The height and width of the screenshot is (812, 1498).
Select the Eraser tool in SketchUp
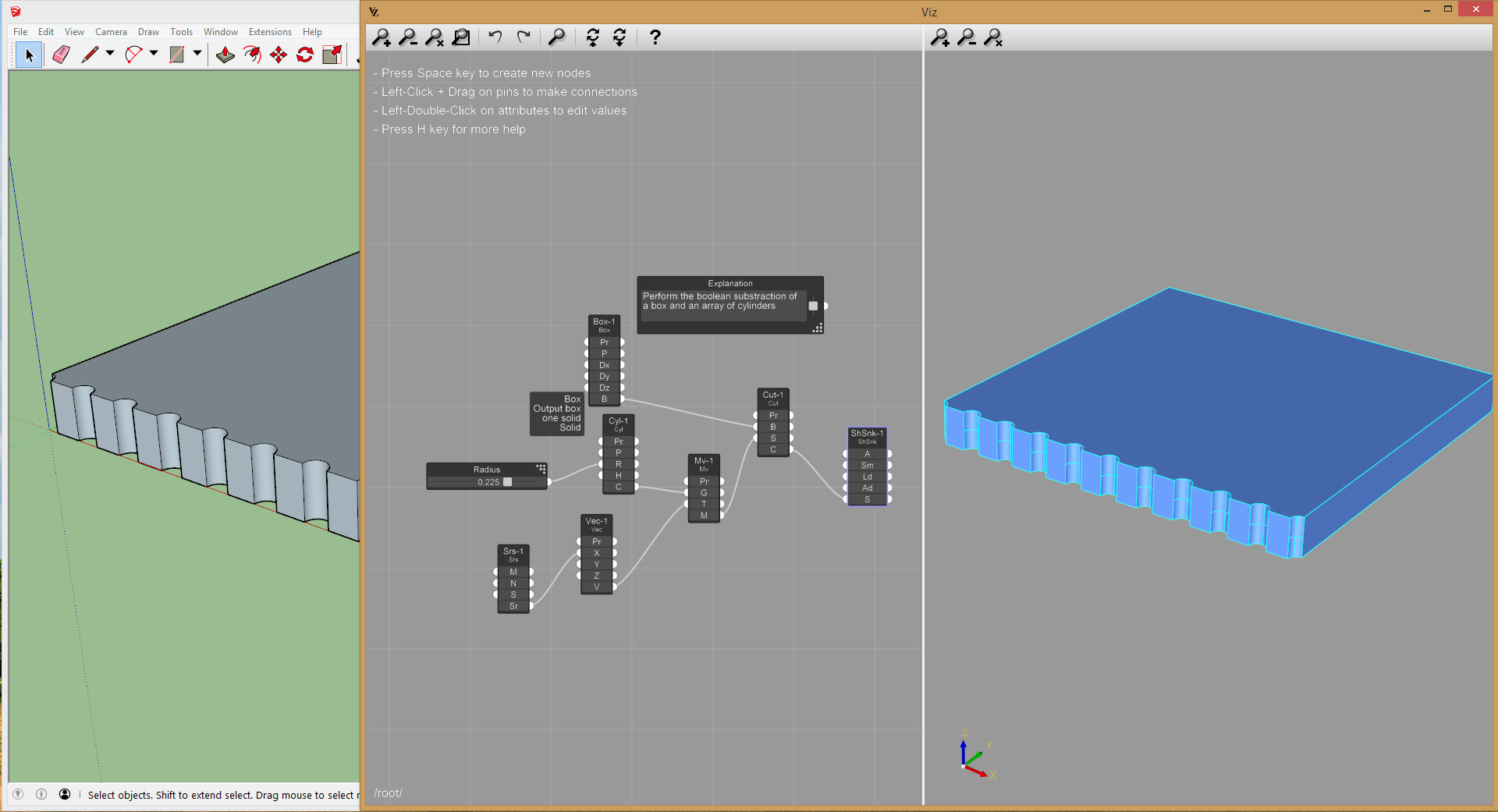tap(61, 55)
